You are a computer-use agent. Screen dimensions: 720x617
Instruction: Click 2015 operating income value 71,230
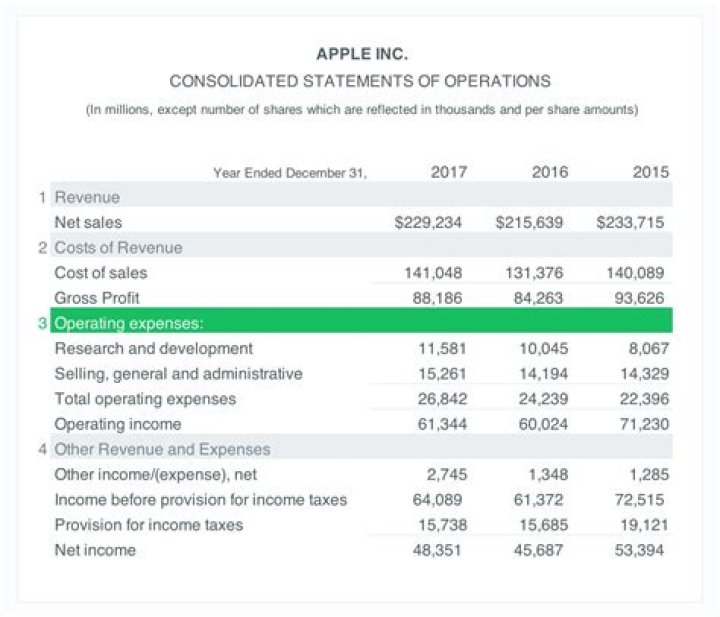644,423
